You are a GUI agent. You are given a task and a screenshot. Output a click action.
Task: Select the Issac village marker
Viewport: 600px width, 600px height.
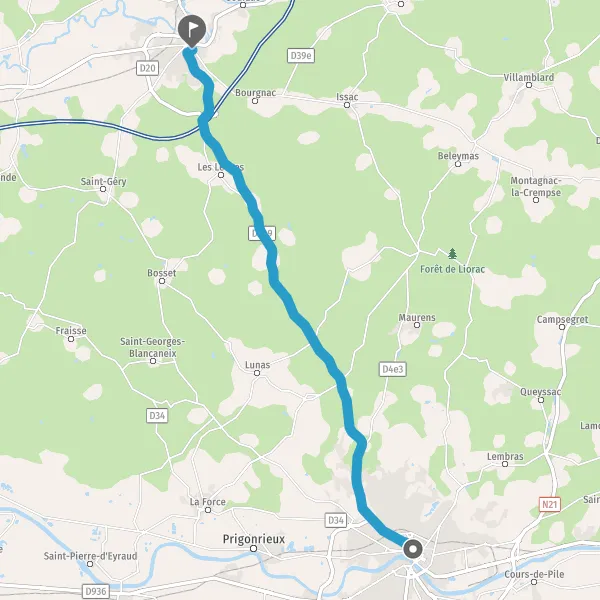tap(347, 105)
